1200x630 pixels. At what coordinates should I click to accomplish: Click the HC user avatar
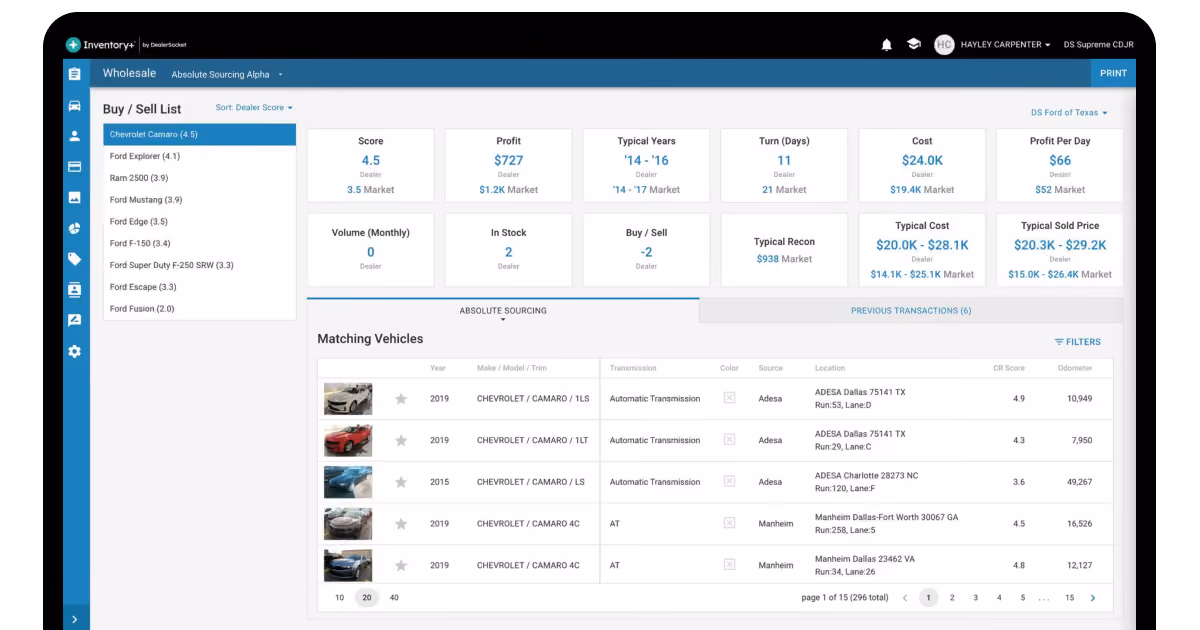click(944, 45)
